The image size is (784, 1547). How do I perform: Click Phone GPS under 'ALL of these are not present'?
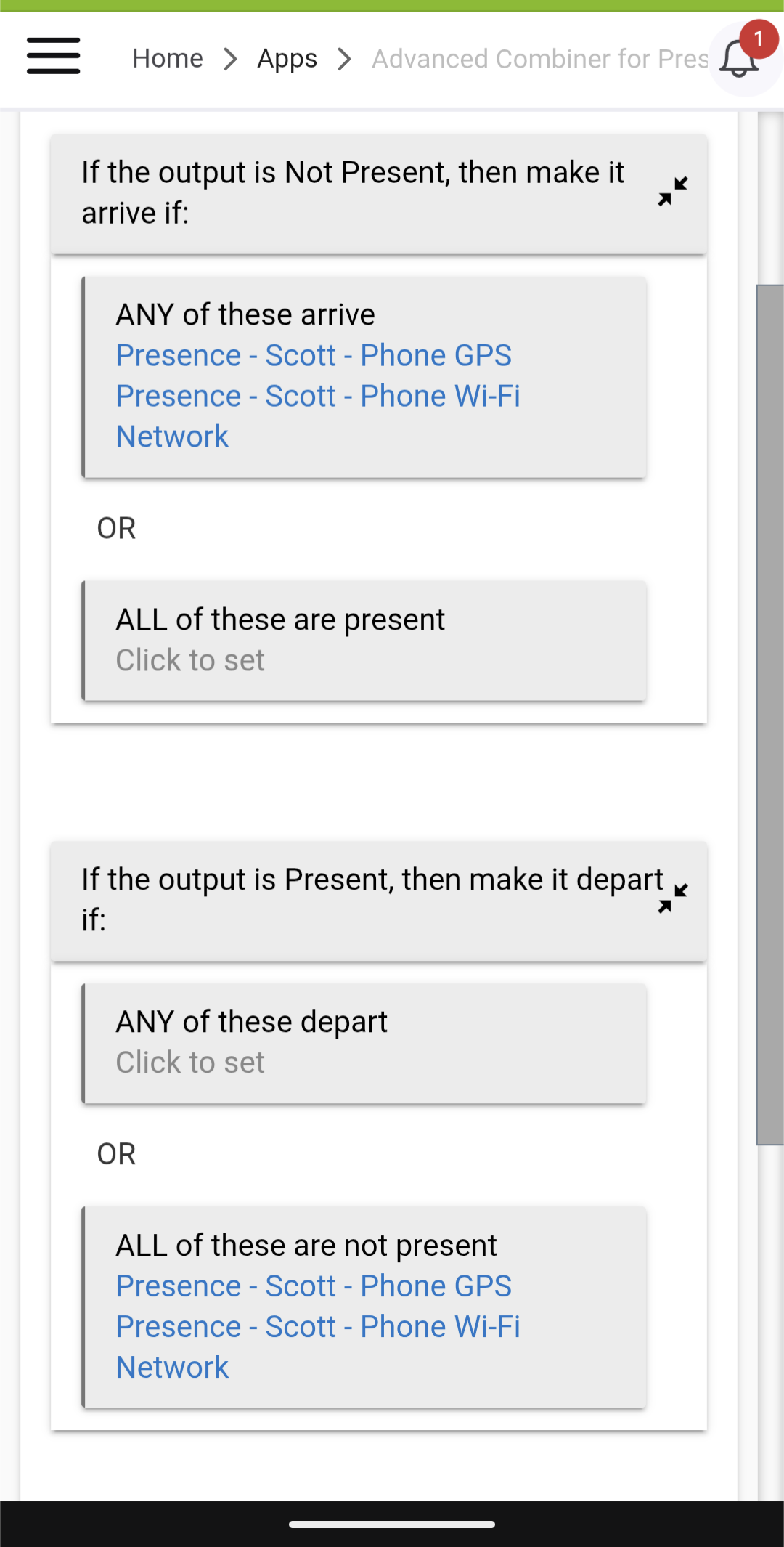(x=314, y=1286)
